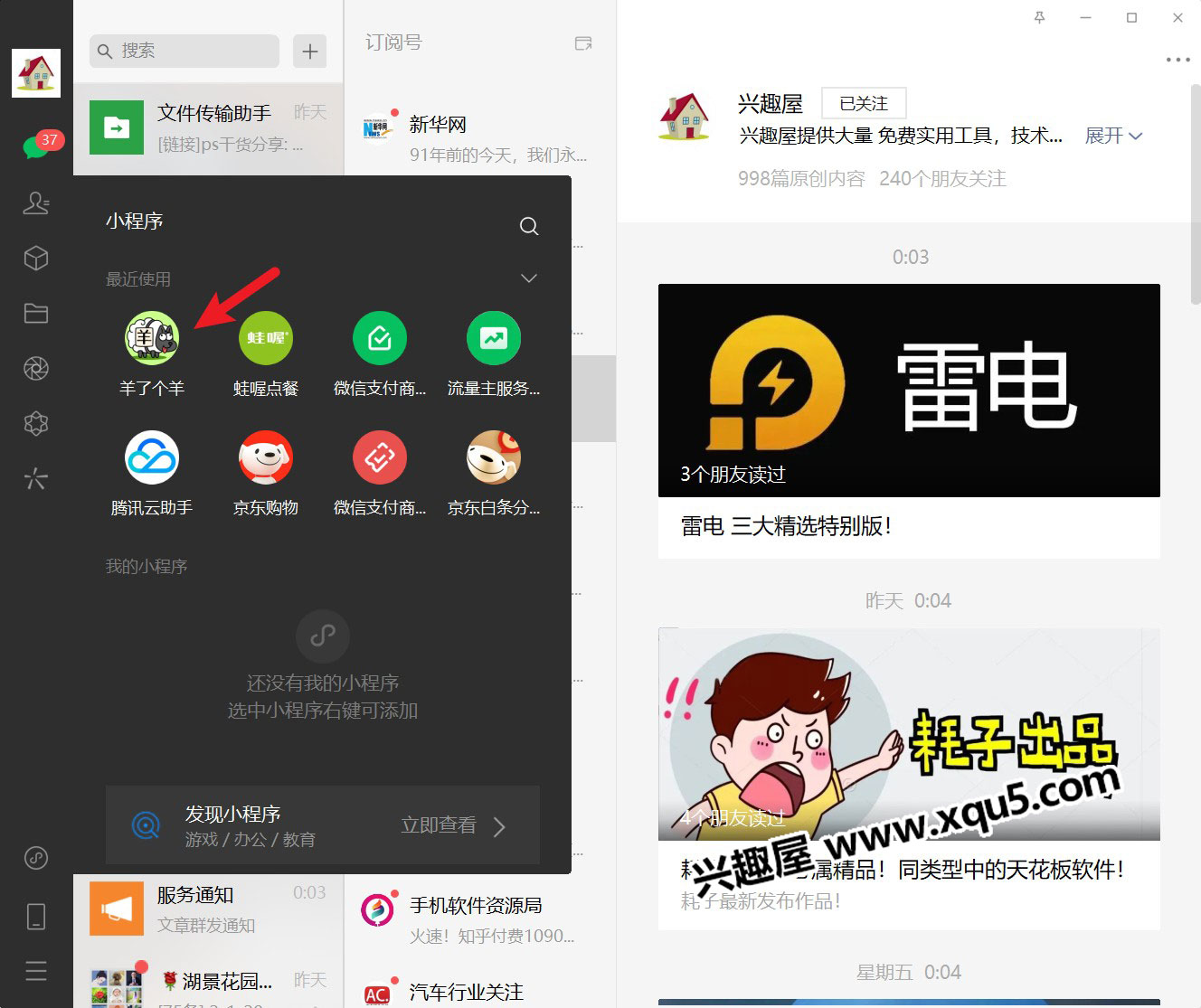Open the 雷电 article cover image
The width and height of the screenshot is (1201, 1008).
(x=909, y=391)
